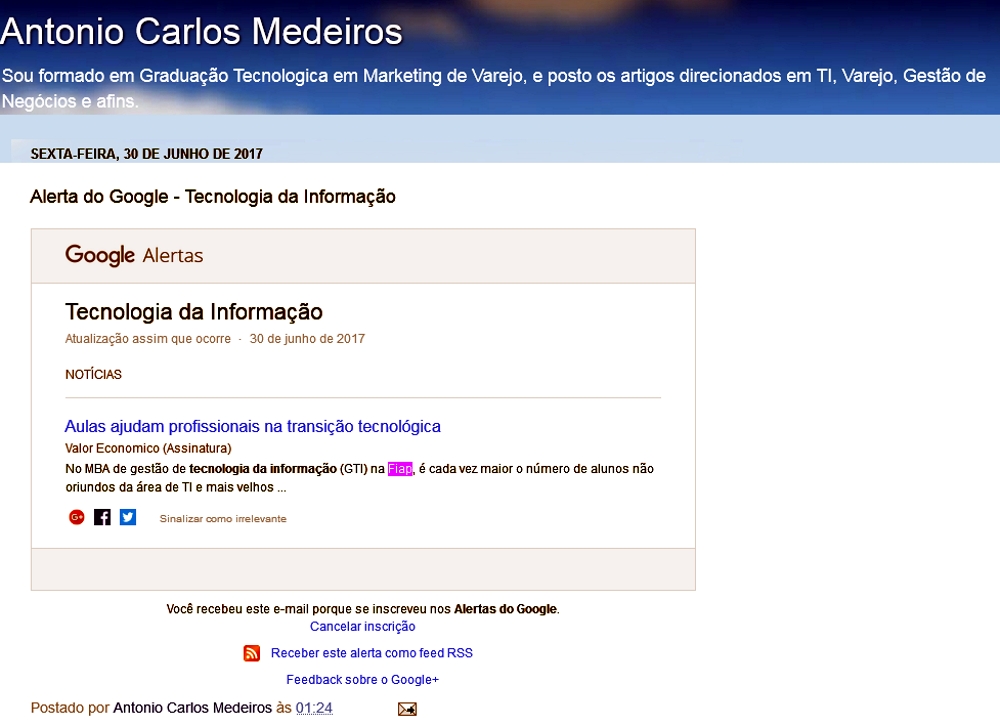Open 'Receber este alerta como feed RSS'

[x=372, y=653]
